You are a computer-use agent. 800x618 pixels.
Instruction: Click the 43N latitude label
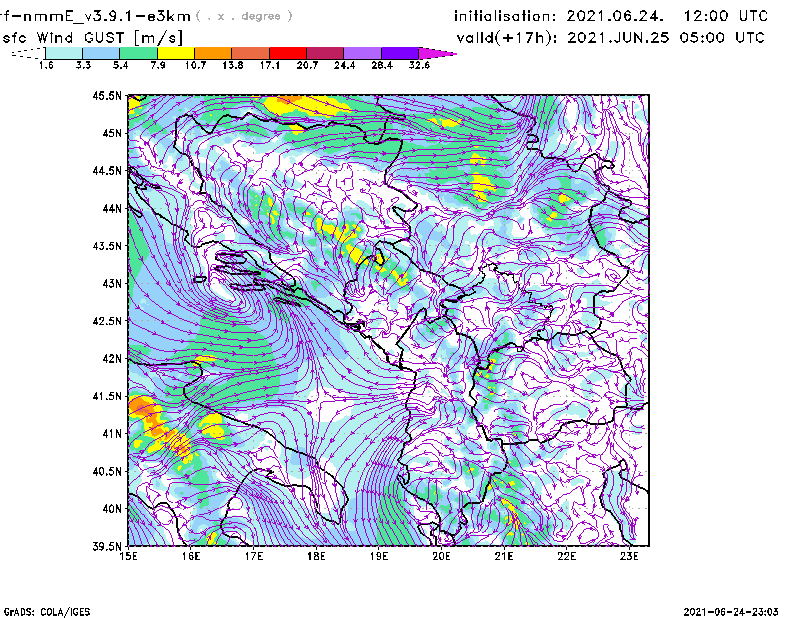coord(112,283)
